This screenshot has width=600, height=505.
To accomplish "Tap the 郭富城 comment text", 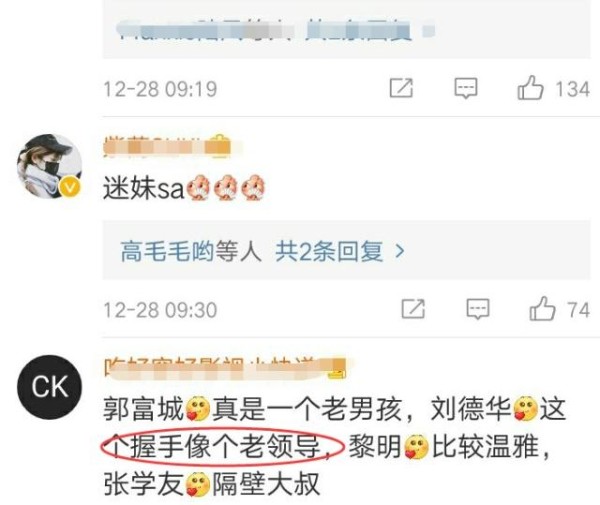I will [334, 446].
